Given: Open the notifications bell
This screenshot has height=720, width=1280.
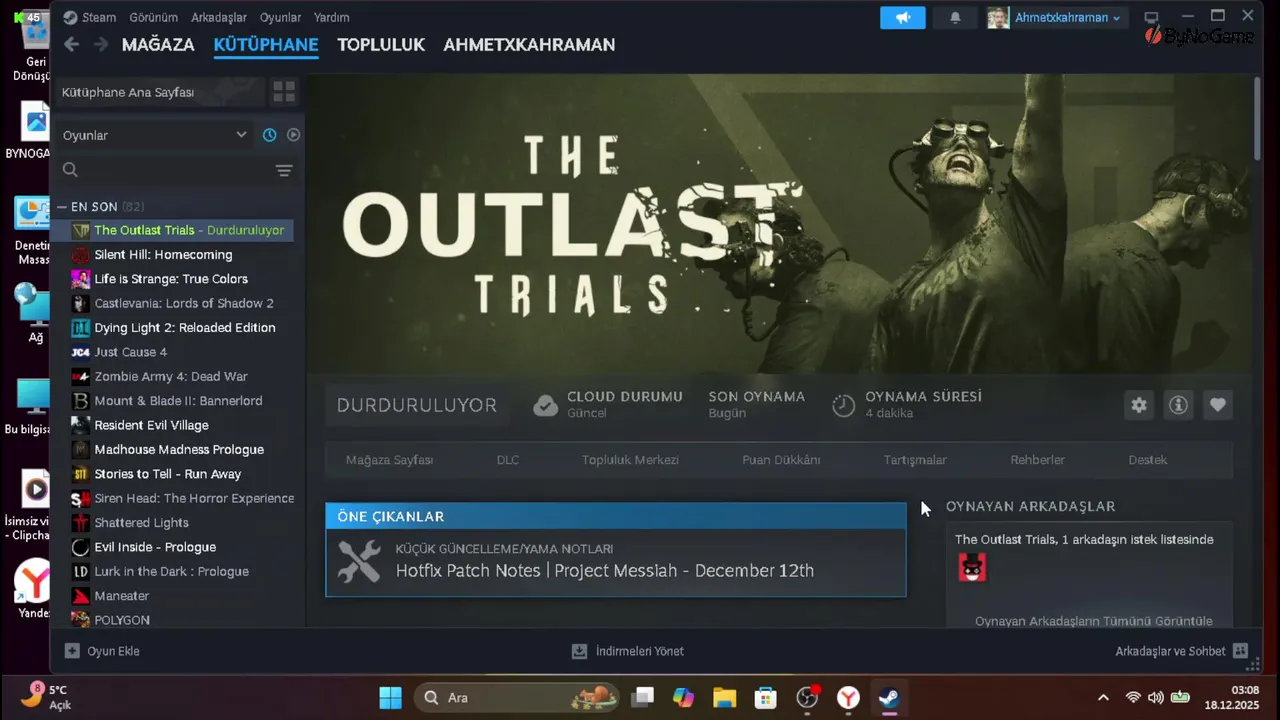Looking at the screenshot, I should point(955,18).
